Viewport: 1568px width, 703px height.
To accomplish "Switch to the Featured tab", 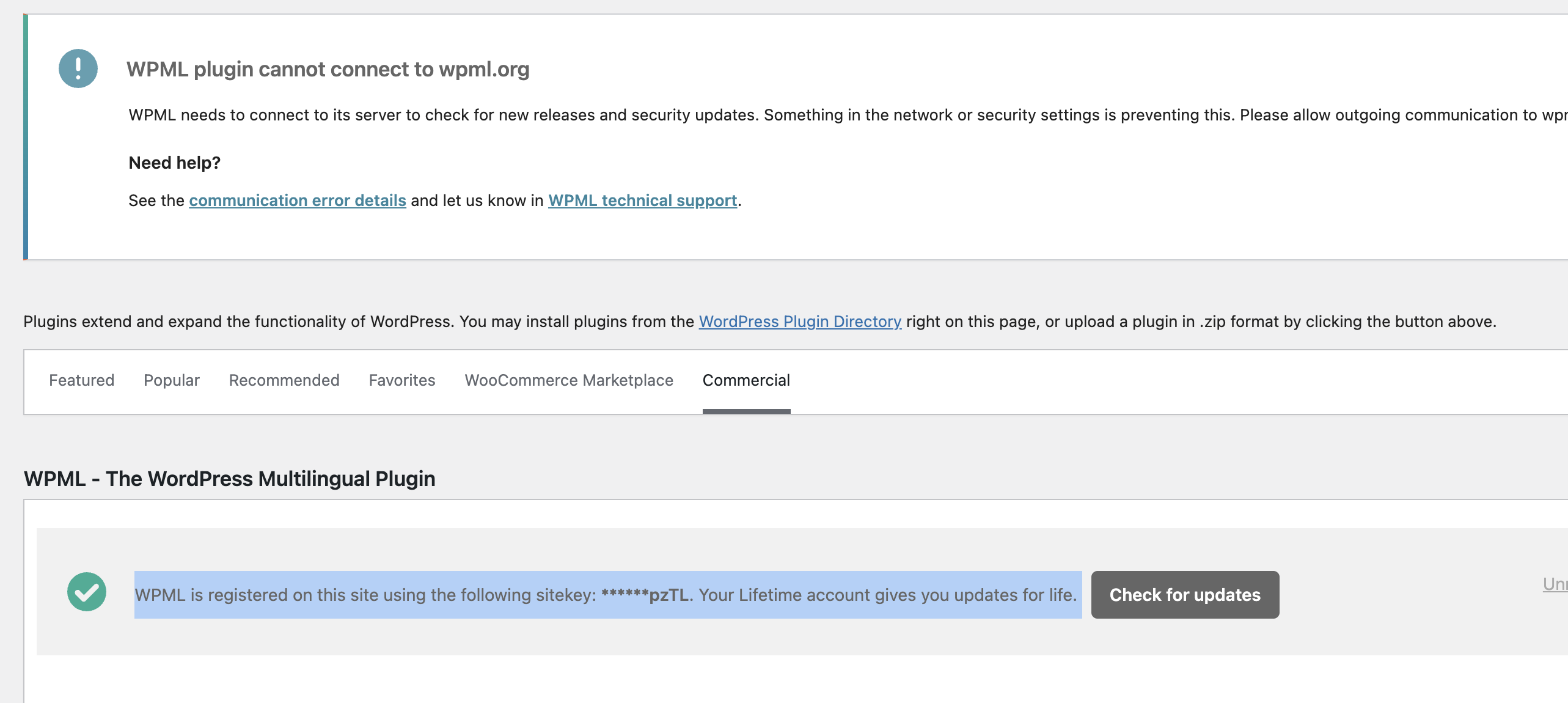I will [81, 380].
